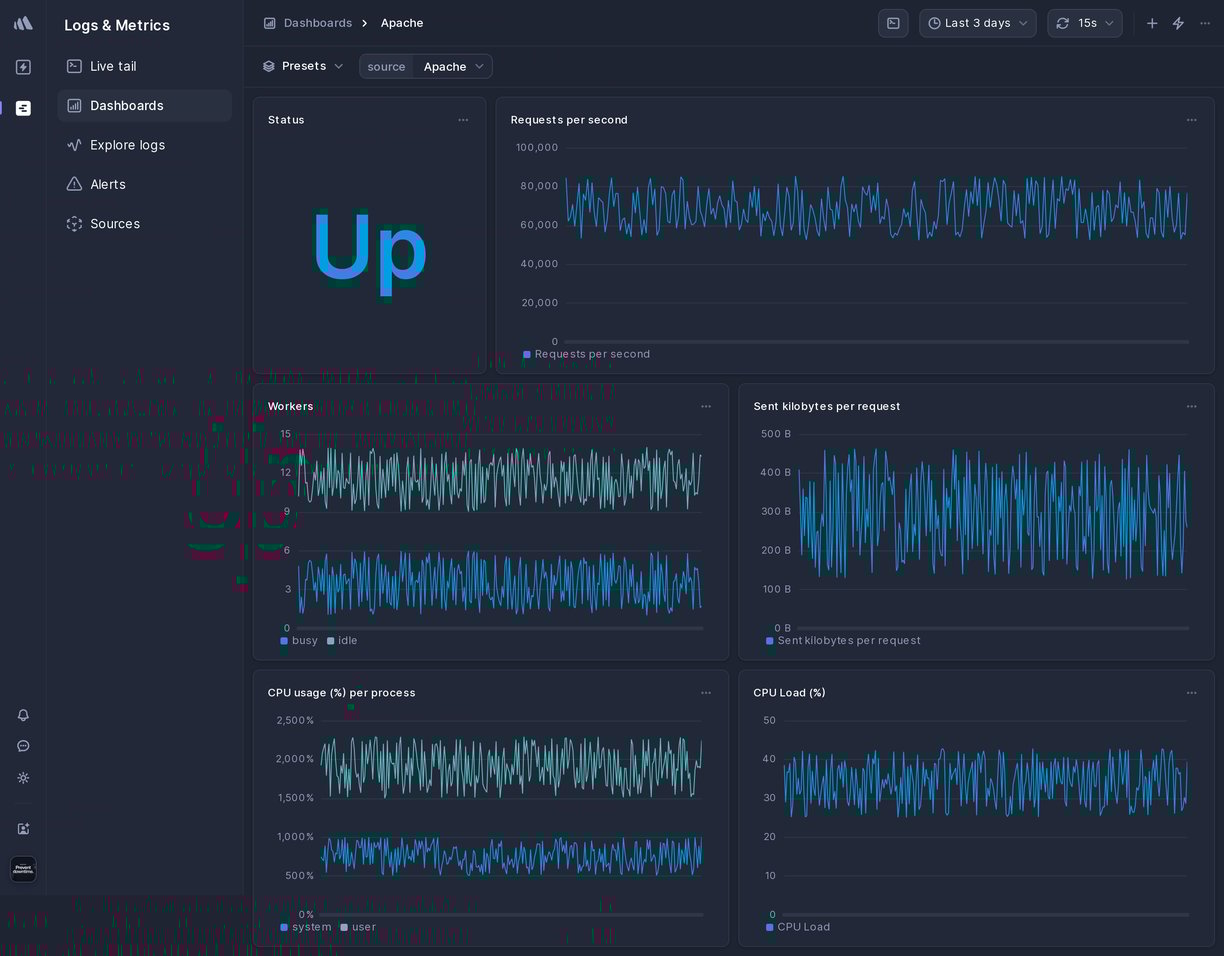The image size is (1224, 956).
Task: Toggle the busy series in Workers legend
Action: (x=298, y=641)
